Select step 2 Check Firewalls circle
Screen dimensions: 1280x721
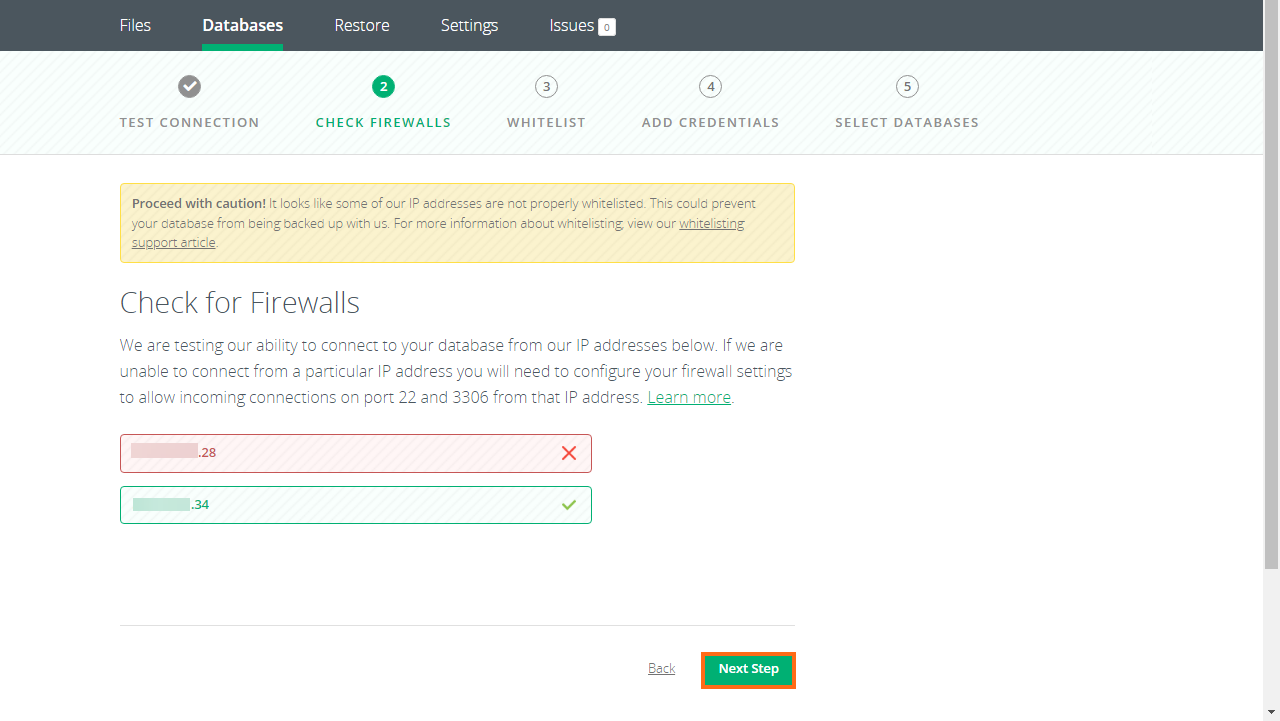coord(383,86)
